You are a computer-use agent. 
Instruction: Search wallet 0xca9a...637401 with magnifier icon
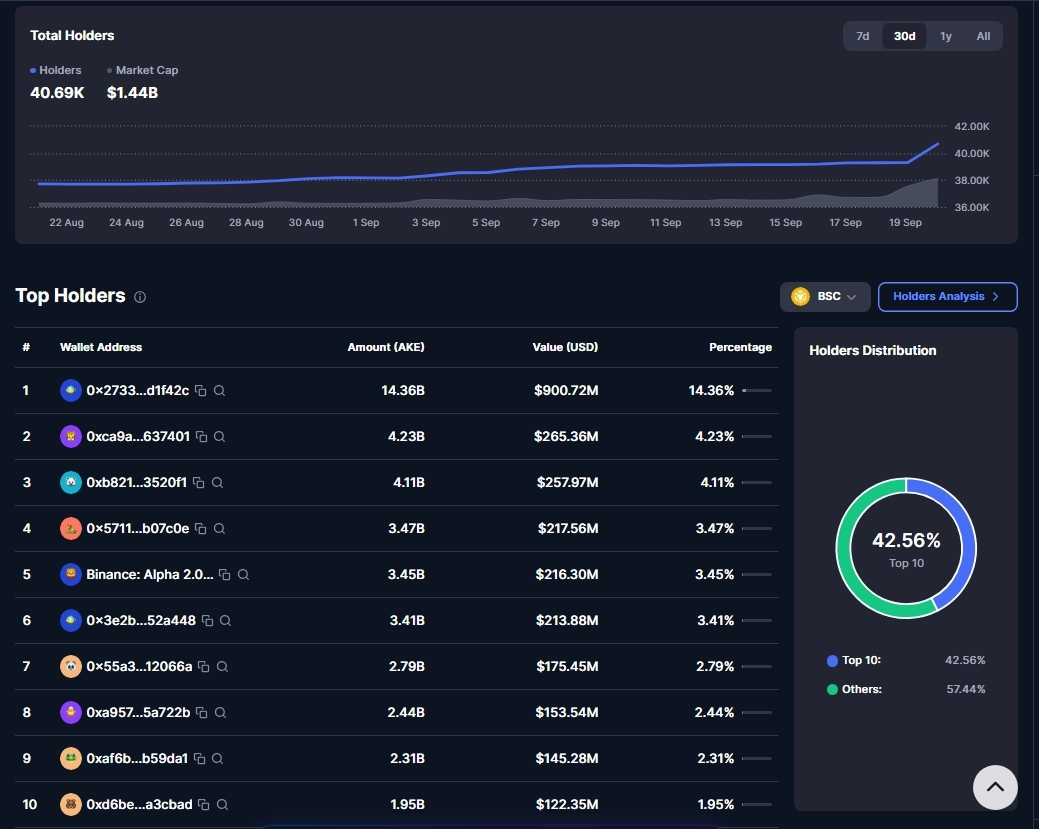(219, 436)
